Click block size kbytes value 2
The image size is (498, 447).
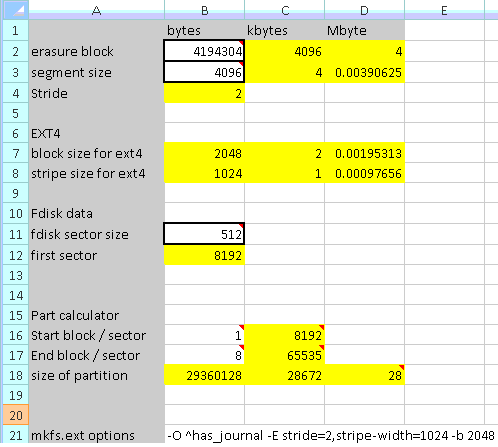(x=284, y=153)
